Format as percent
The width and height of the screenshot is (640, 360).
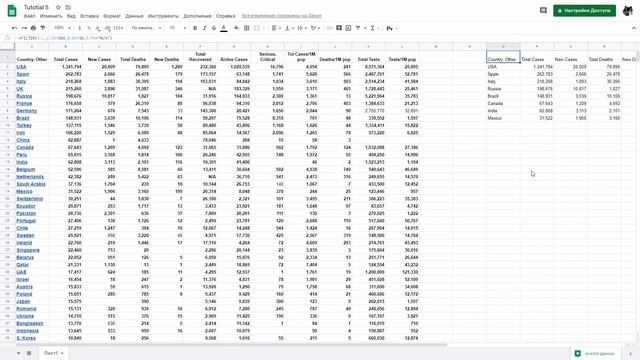pos(89,28)
